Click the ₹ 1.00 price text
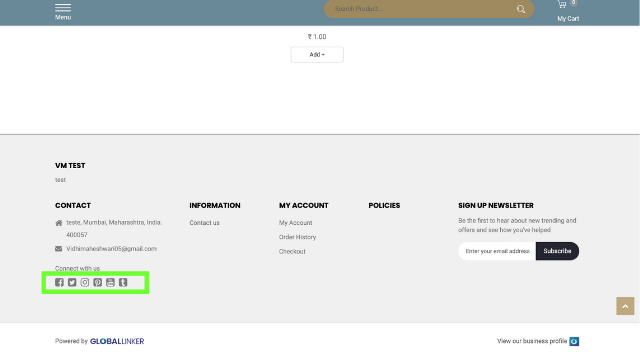The width and height of the screenshot is (640, 360). (x=317, y=37)
